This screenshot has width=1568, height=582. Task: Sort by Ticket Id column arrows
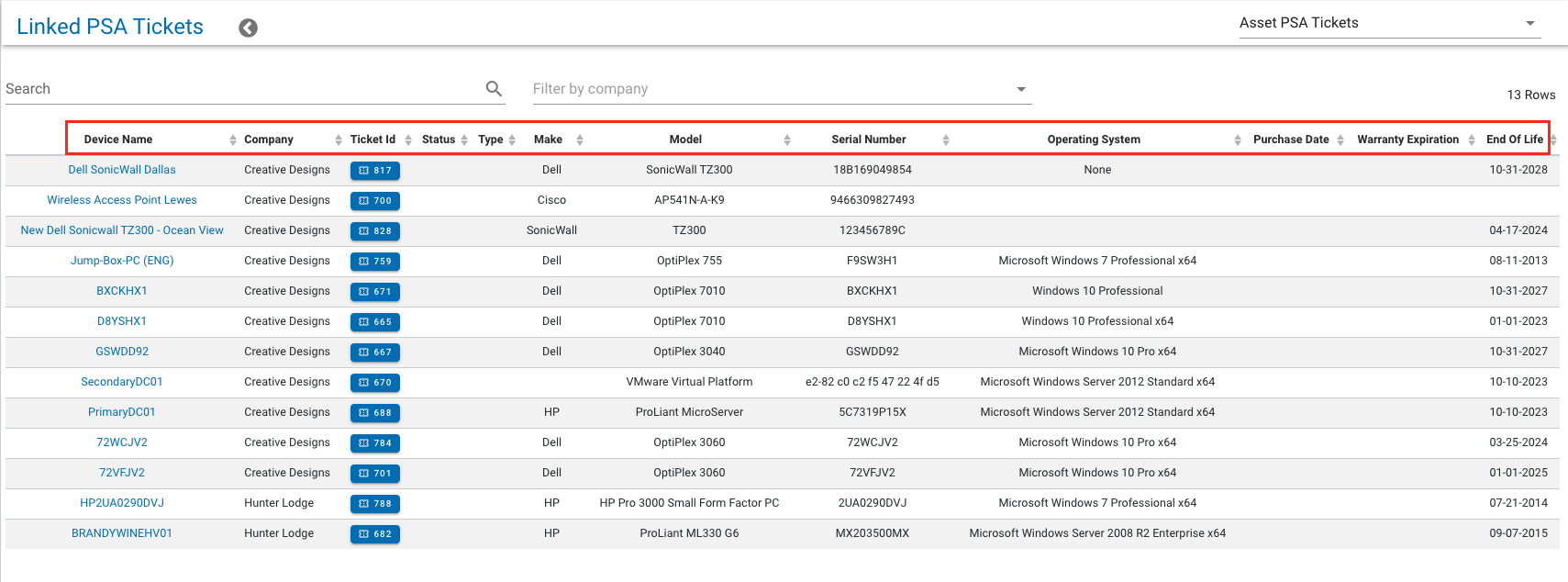(408, 140)
